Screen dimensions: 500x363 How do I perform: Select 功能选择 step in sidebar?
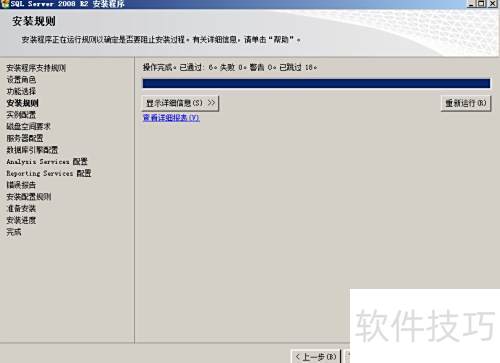click(x=21, y=91)
